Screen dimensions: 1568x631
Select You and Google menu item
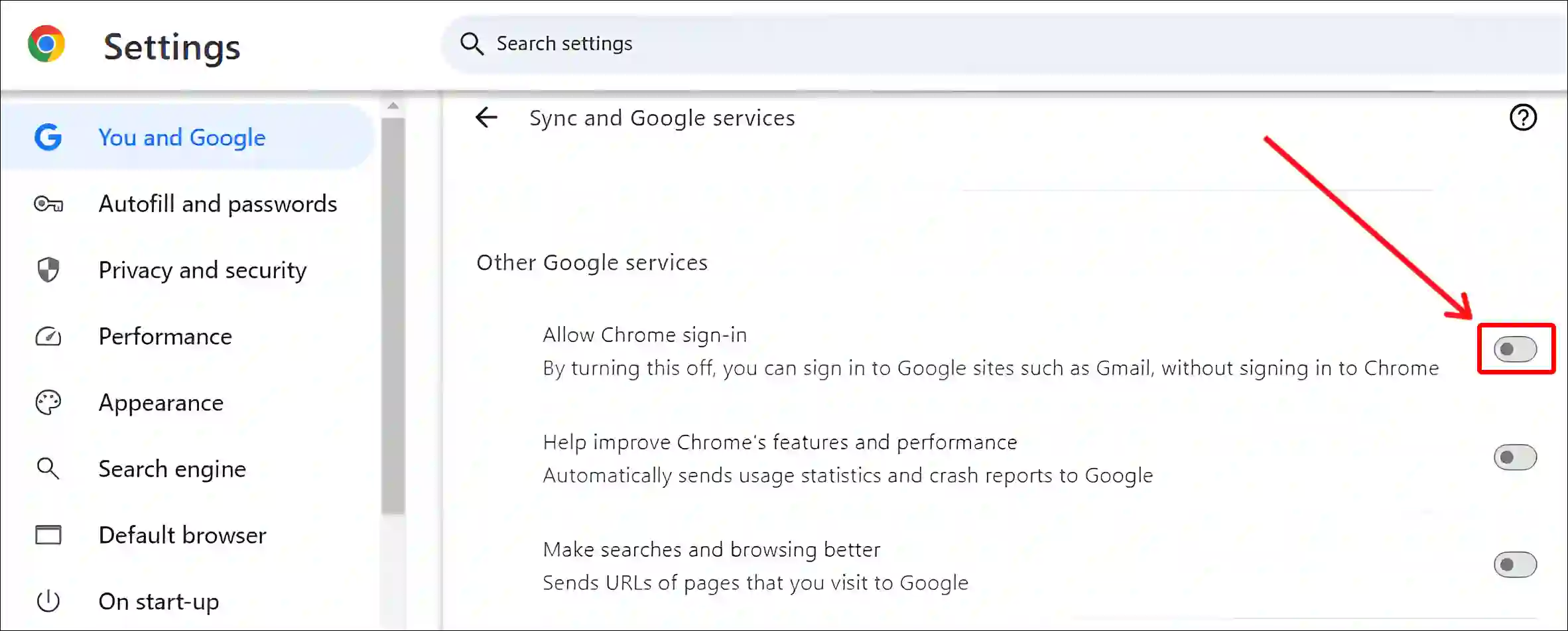click(188, 137)
